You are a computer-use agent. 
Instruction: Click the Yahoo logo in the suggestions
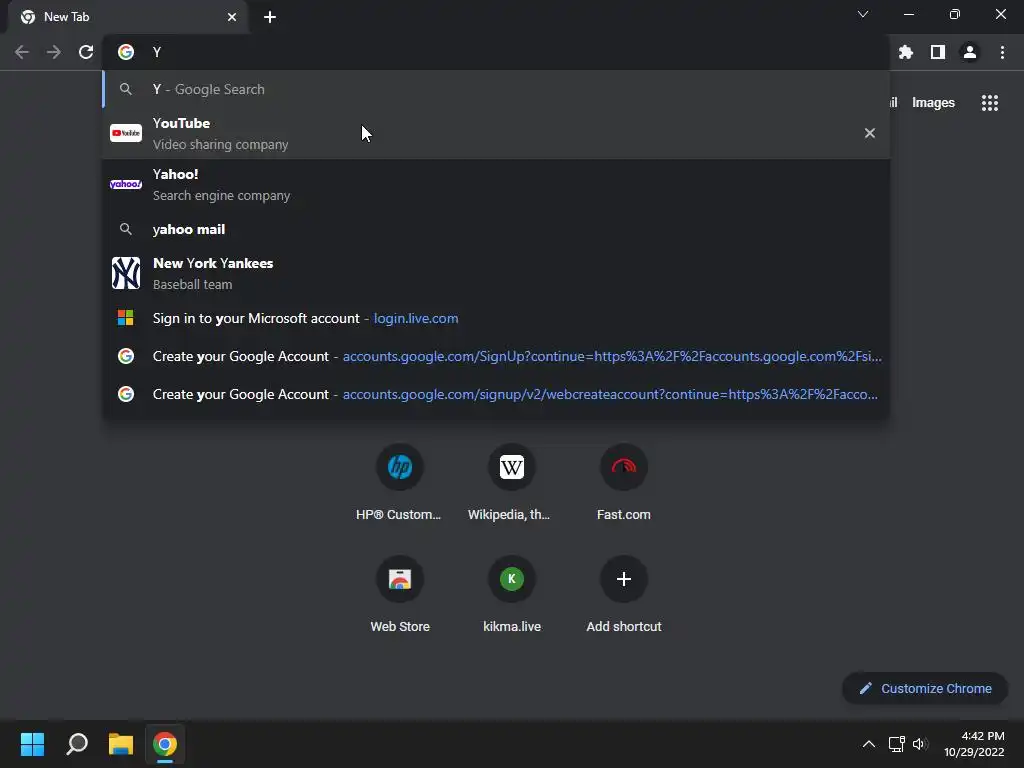click(x=126, y=184)
